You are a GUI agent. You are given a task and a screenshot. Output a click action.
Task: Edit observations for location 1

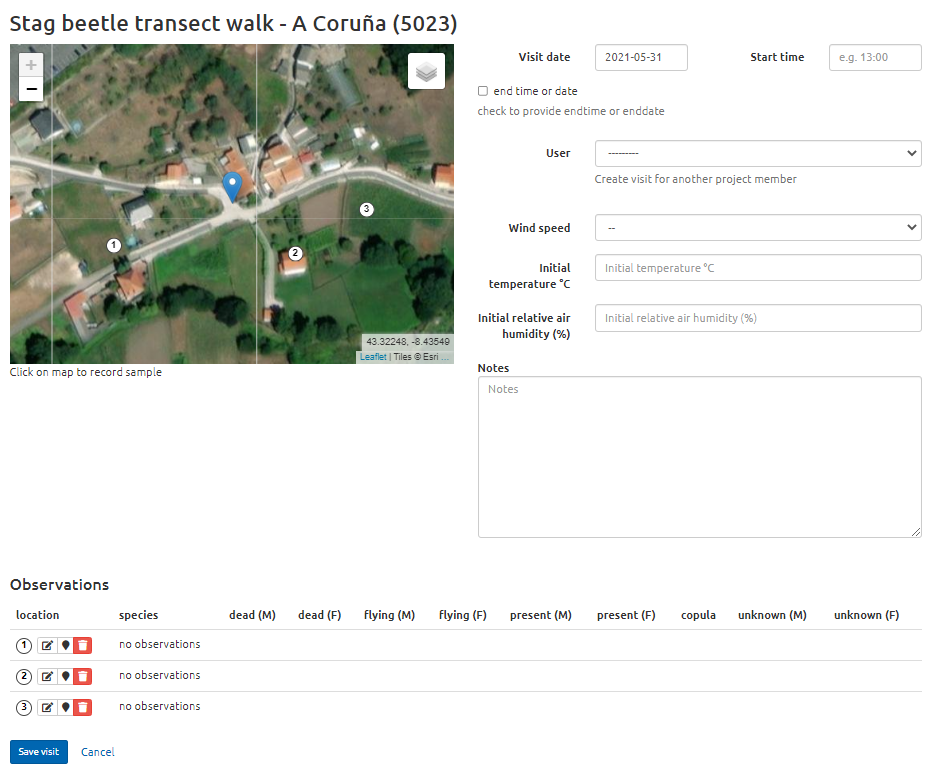tap(47, 646)
